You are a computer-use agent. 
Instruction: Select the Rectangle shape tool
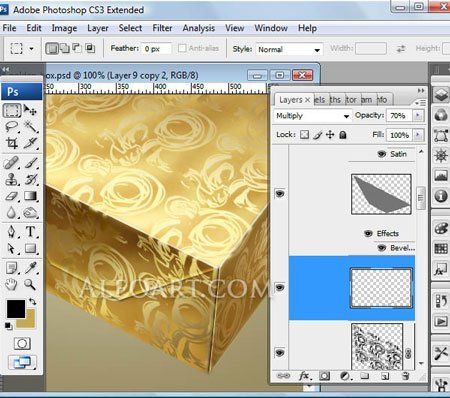(x=30, y=248)
